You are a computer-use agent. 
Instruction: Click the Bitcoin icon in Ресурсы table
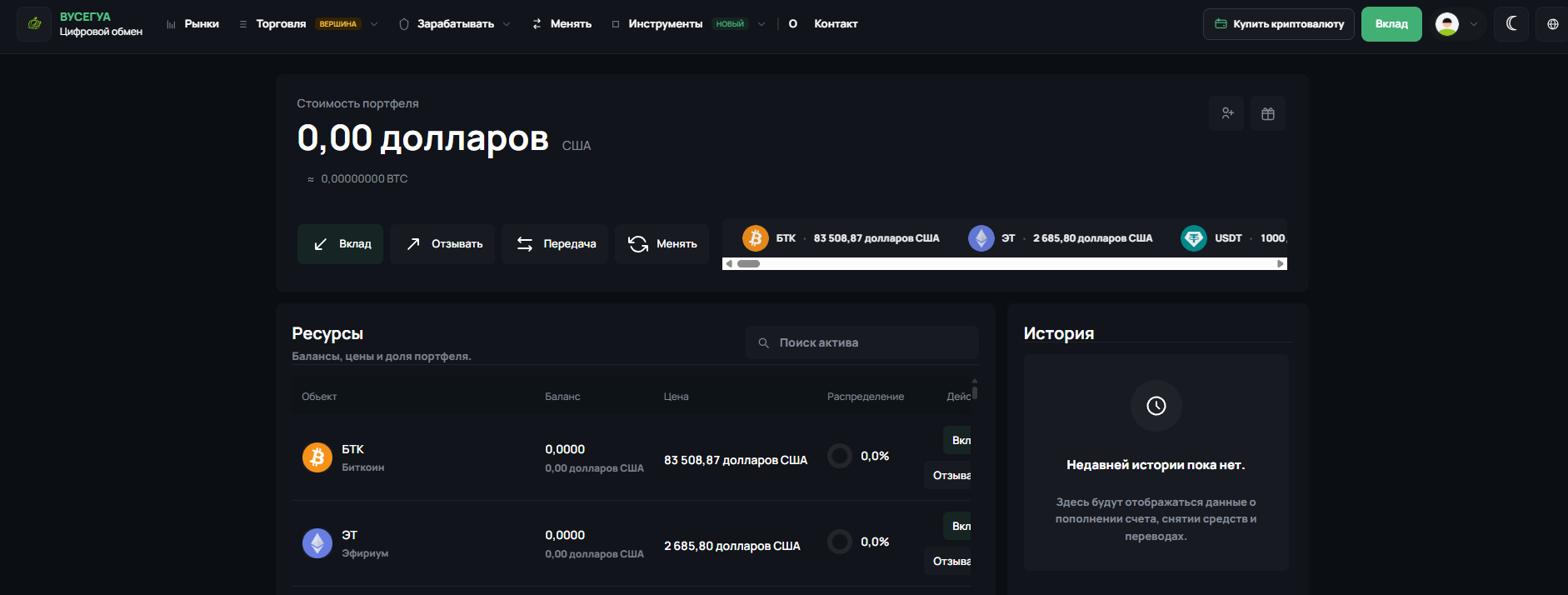(x=317, y=457)
